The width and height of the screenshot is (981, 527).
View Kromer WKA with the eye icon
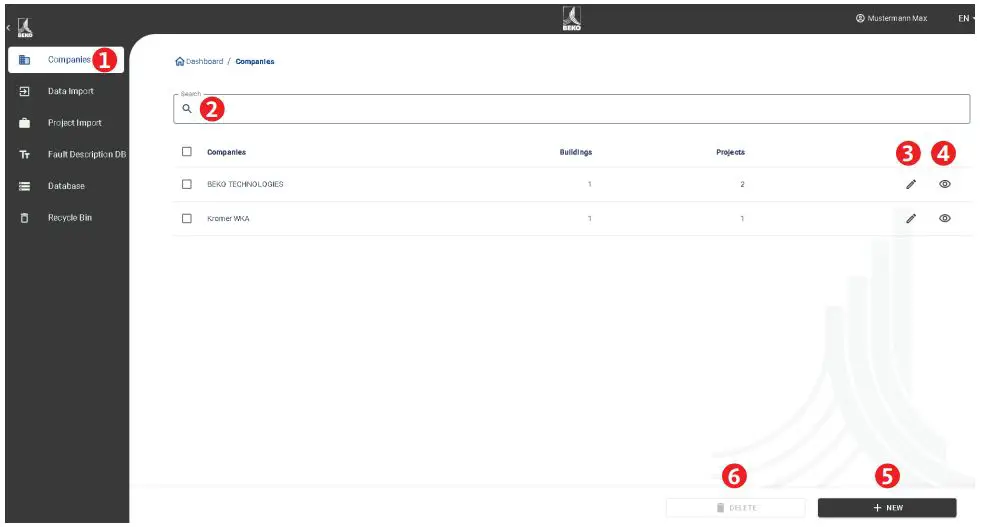[x=945, y=218]
